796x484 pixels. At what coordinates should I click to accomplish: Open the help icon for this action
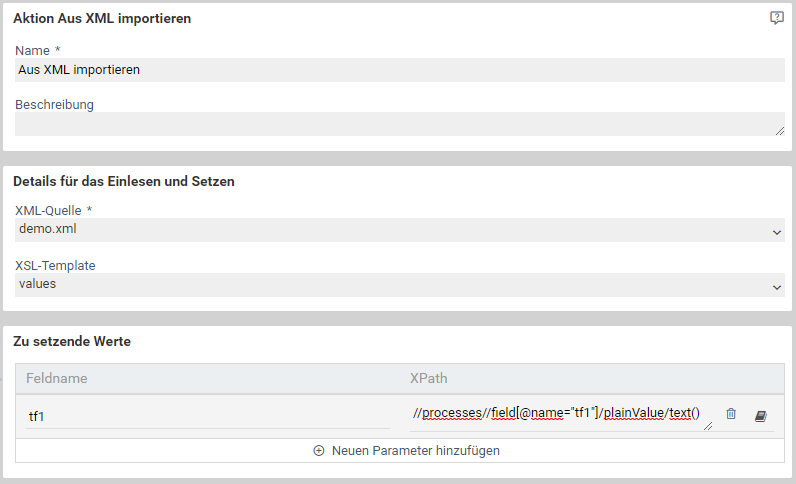point(776,18)
